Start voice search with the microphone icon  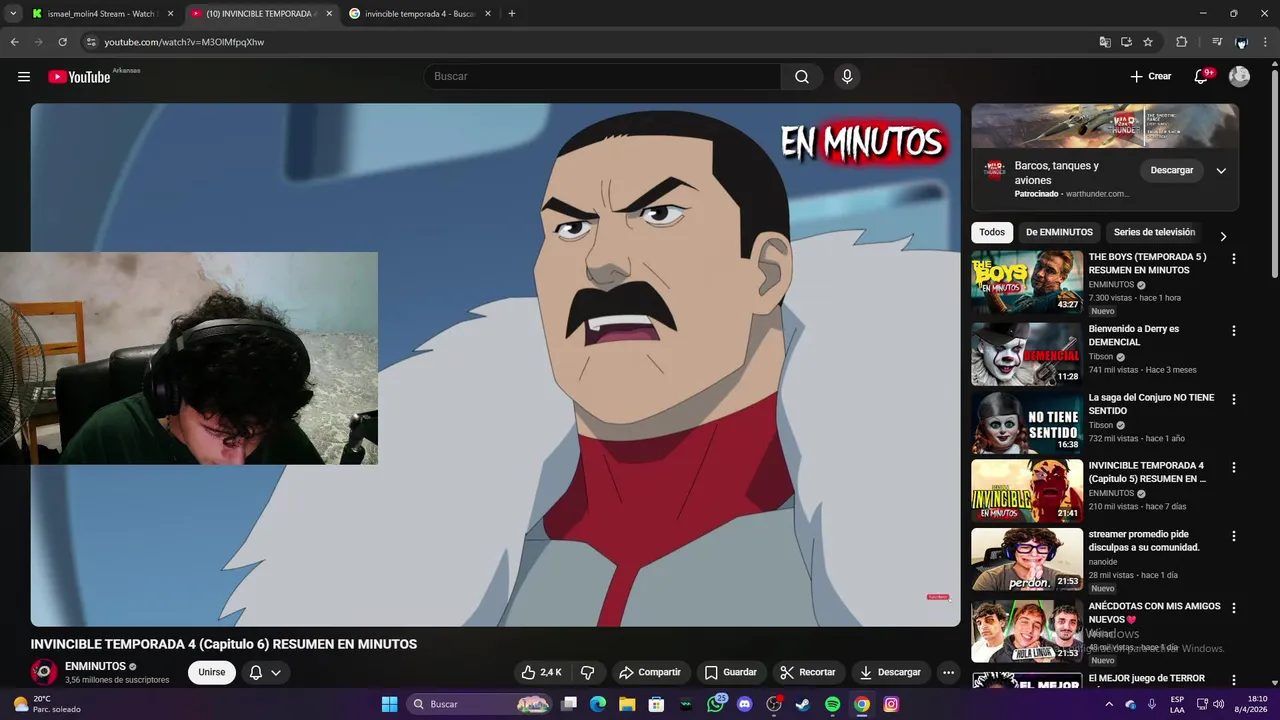tap(847, 77)
